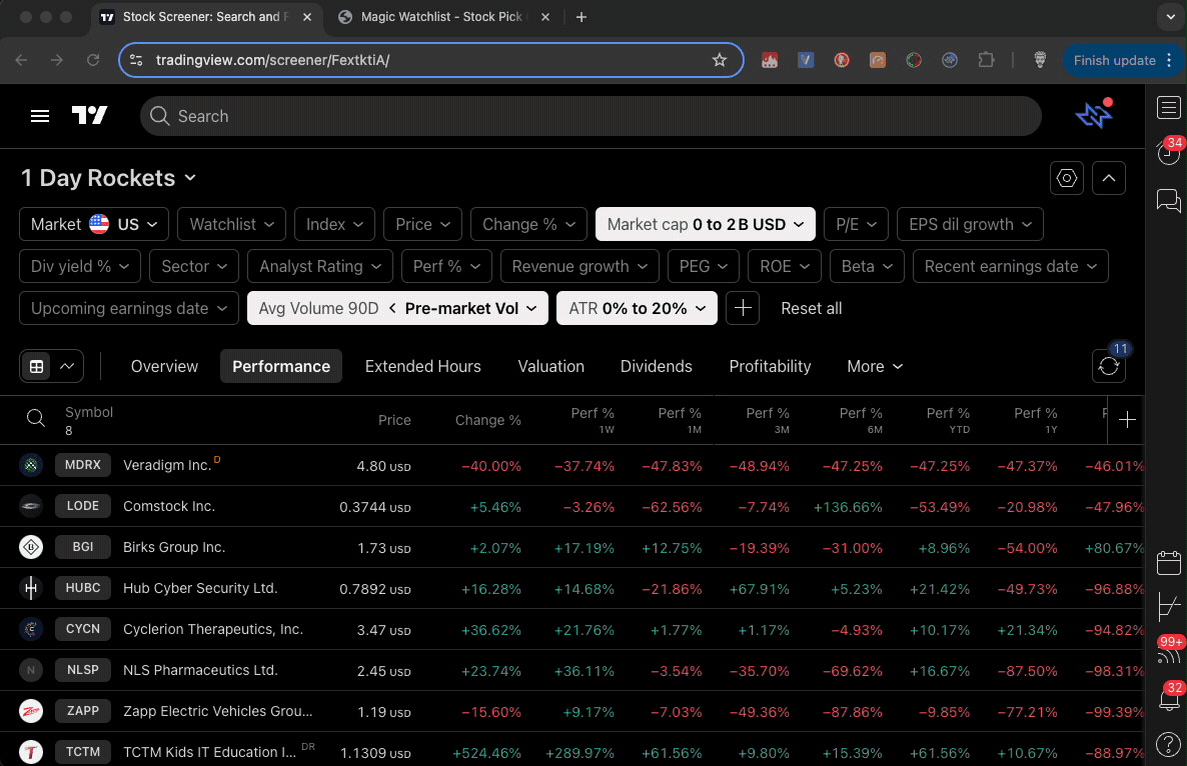This screenshot has height=766, width=1187.
Task: Open the Market cap filter dropdown
Action: pos(705,224)
